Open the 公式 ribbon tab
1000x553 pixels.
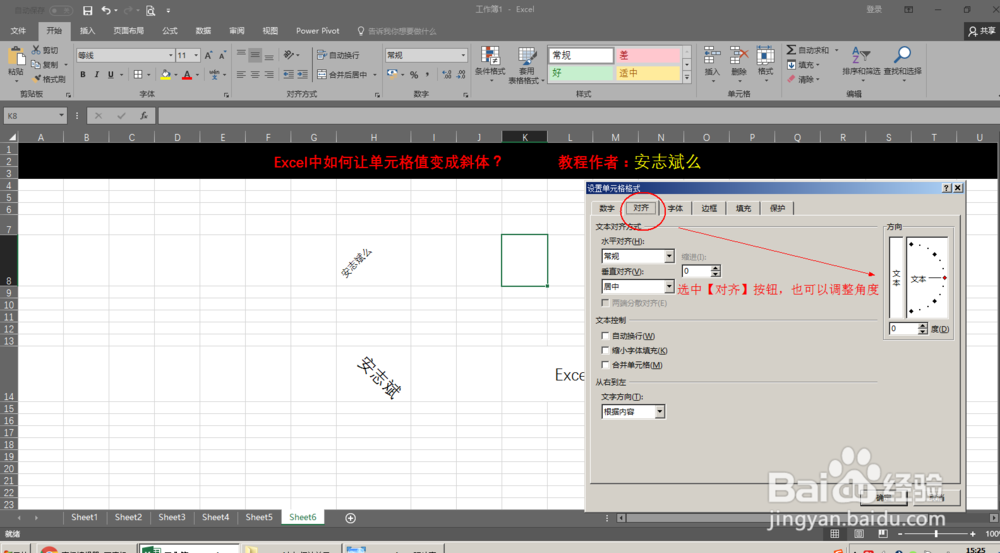[x=170, y=31]
